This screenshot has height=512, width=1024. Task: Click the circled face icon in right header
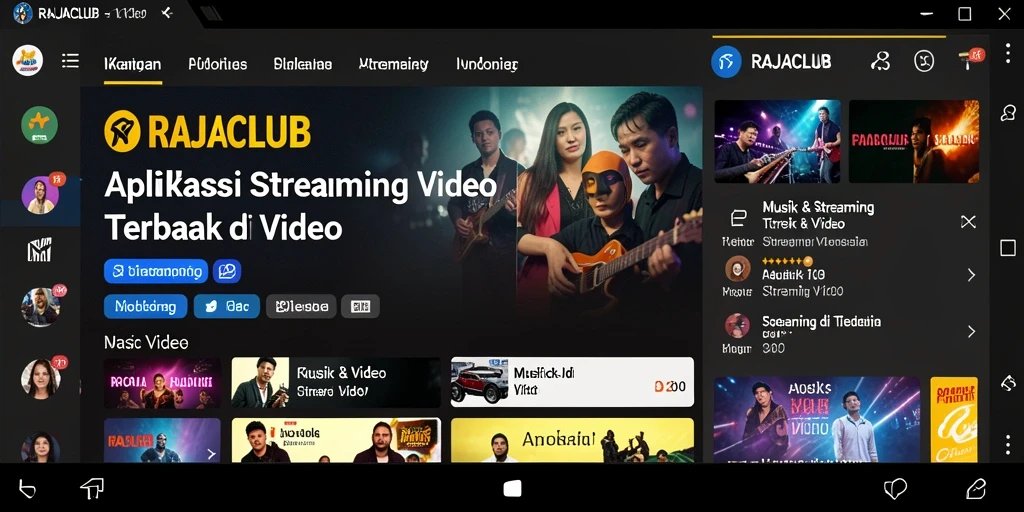(924, 61)
